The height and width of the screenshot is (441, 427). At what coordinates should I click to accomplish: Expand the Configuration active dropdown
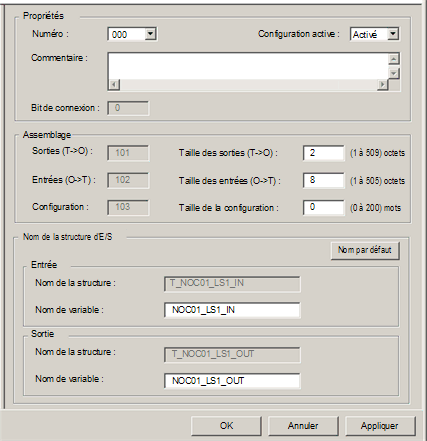[x=393, y=34]
